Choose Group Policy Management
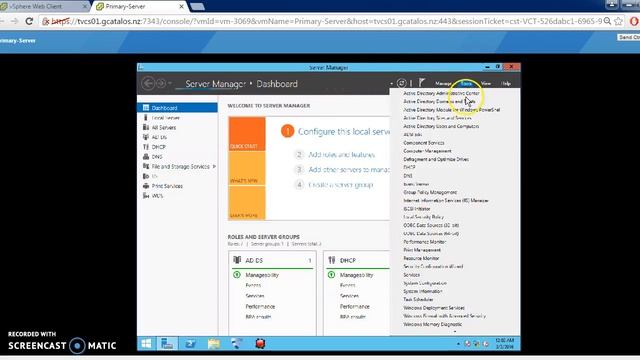 [430, 192]
